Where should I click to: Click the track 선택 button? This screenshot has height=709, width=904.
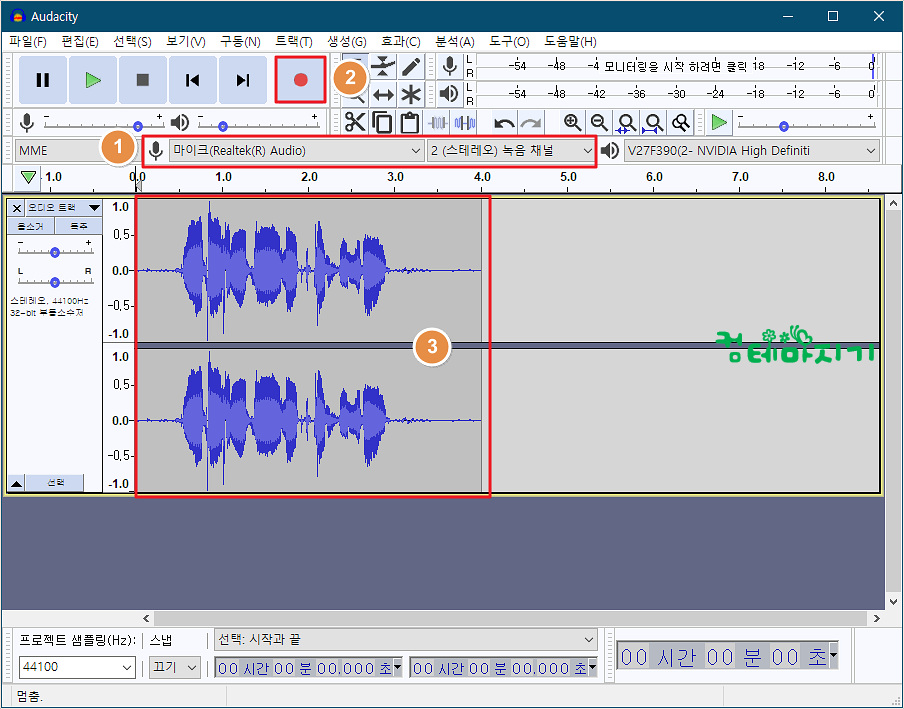55,483
